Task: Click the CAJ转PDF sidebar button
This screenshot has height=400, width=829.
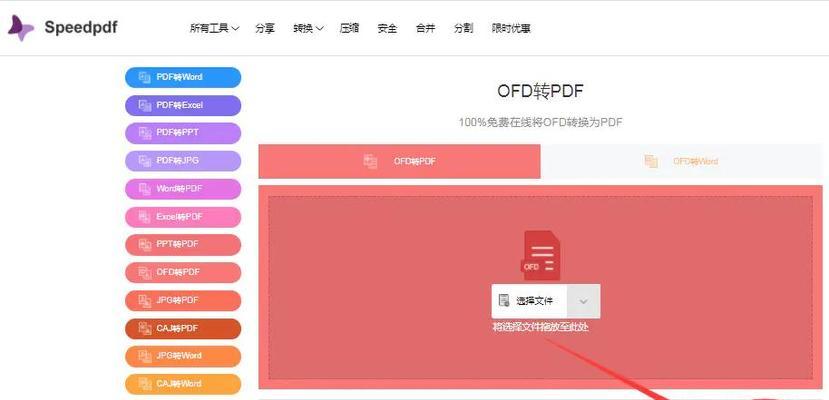Action: tap(183, 328)
